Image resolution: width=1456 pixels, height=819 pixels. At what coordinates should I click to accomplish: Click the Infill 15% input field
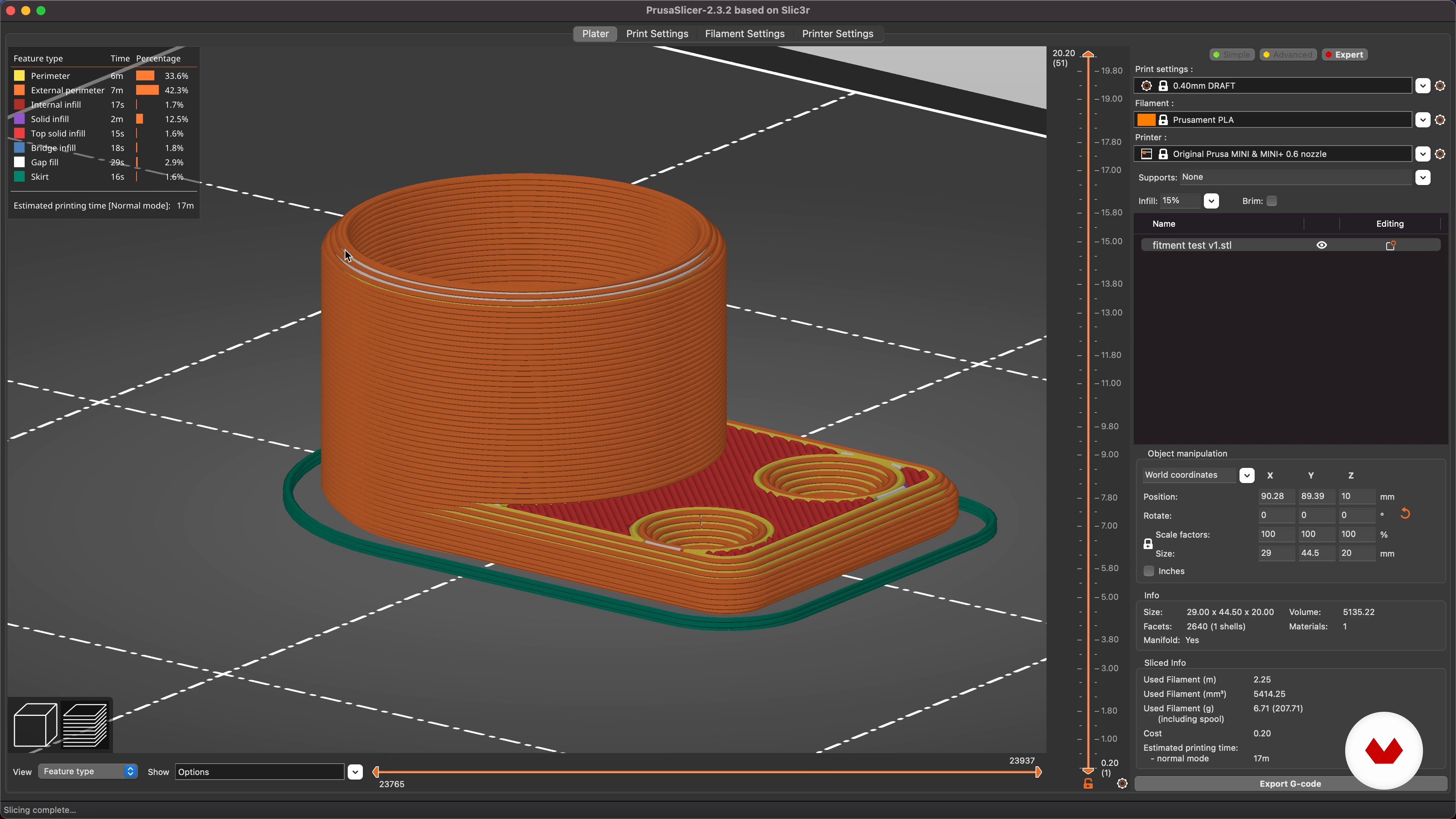[1180, 201]
